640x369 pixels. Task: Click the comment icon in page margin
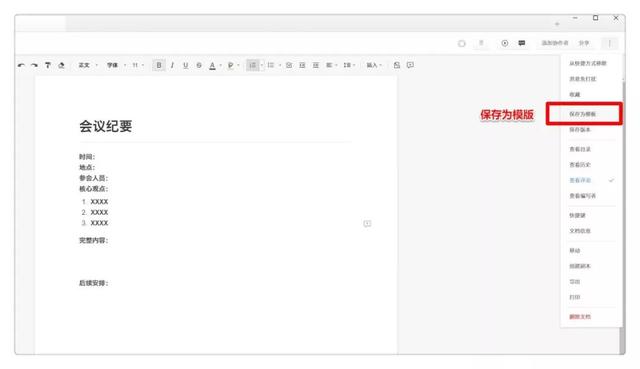point(367,223)
